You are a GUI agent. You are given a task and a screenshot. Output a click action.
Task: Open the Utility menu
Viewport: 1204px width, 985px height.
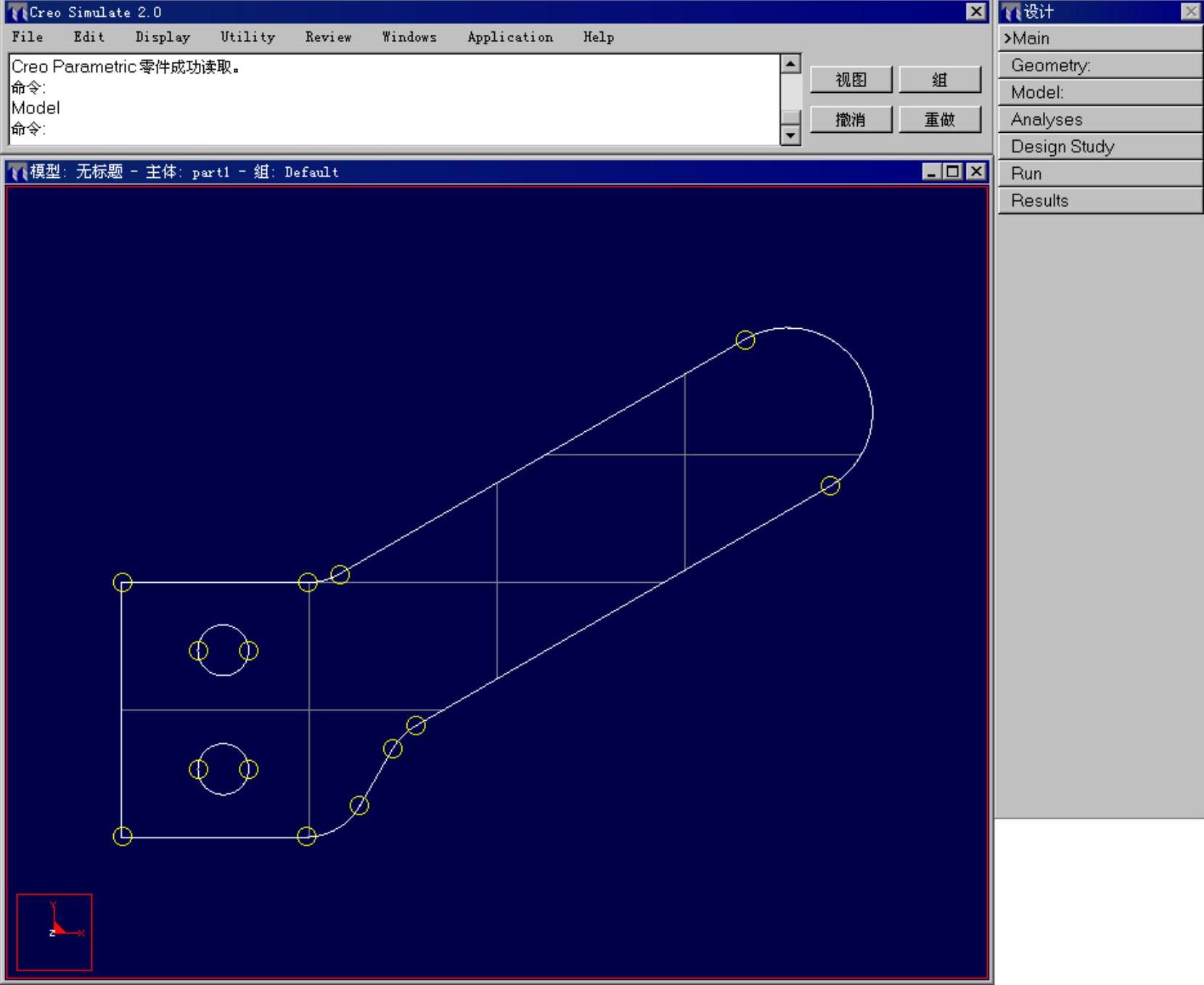click(247, 37)
